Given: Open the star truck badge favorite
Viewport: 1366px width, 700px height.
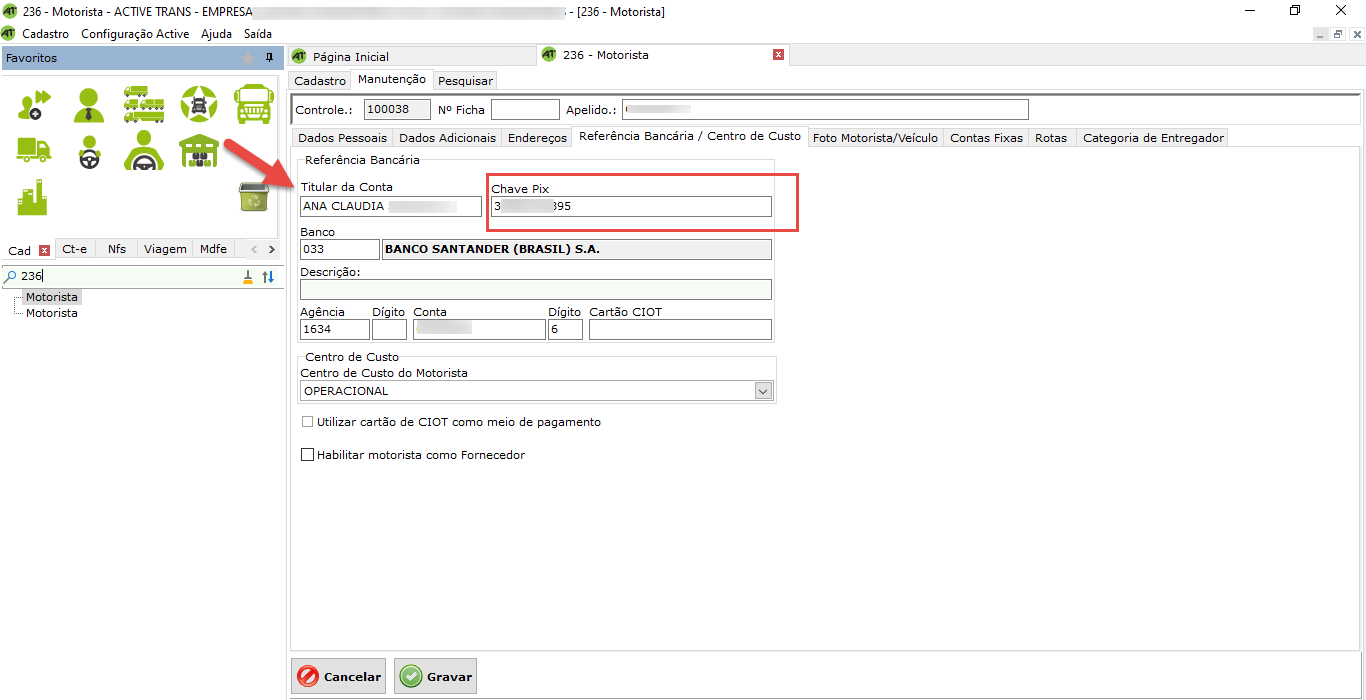Looking at the screenshot, I should [198, 104].
